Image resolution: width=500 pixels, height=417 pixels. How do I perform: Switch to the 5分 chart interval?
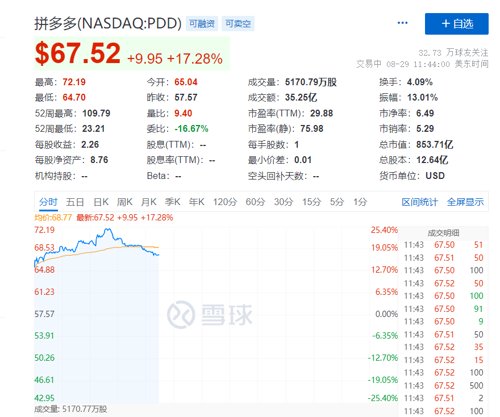coord(336,202)
